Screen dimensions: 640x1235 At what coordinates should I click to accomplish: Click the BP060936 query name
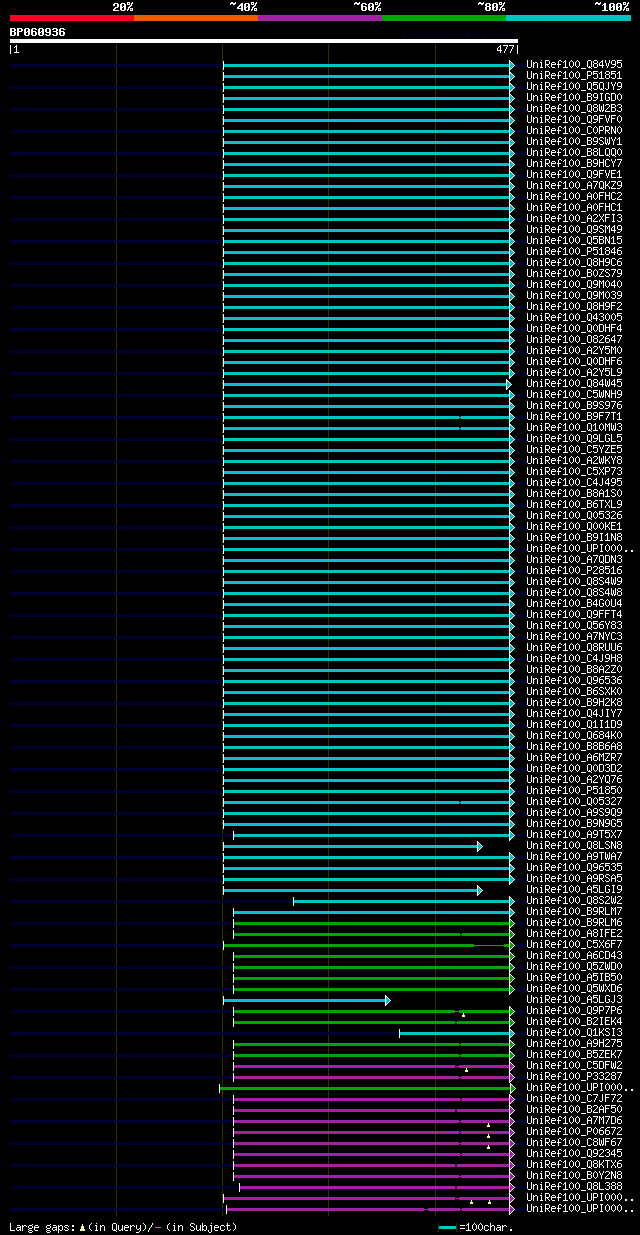tap(38, 32)
